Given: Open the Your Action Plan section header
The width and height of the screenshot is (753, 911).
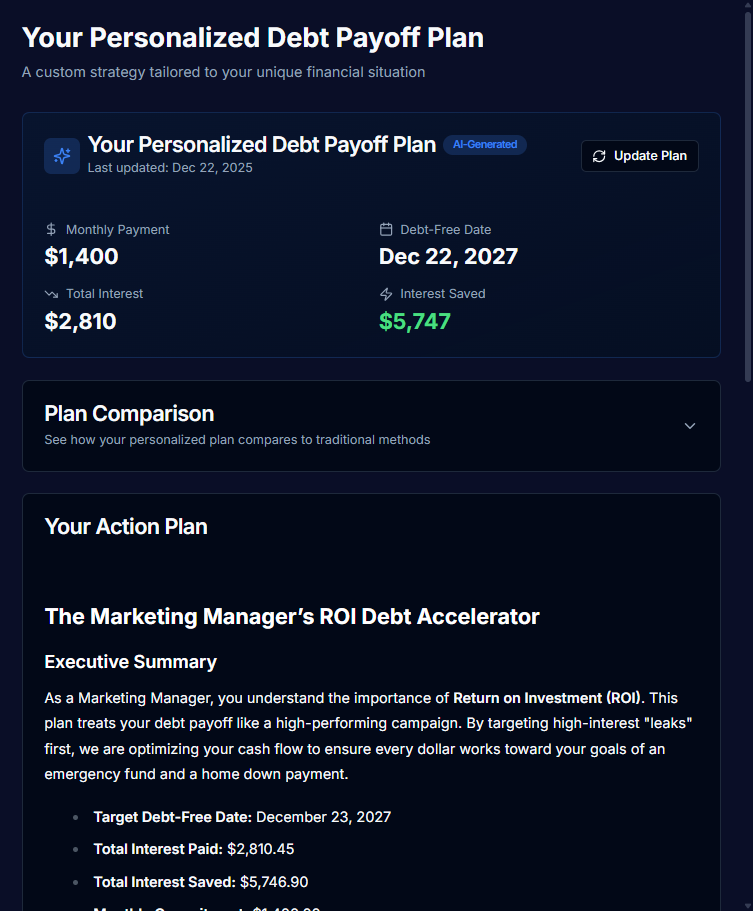Looking at the screenshot, I should (x=126, y=526).
